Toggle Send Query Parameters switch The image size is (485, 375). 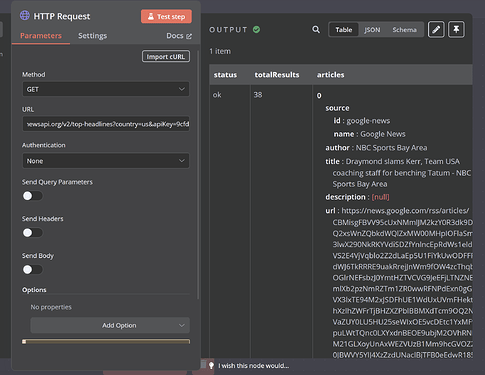32,196
